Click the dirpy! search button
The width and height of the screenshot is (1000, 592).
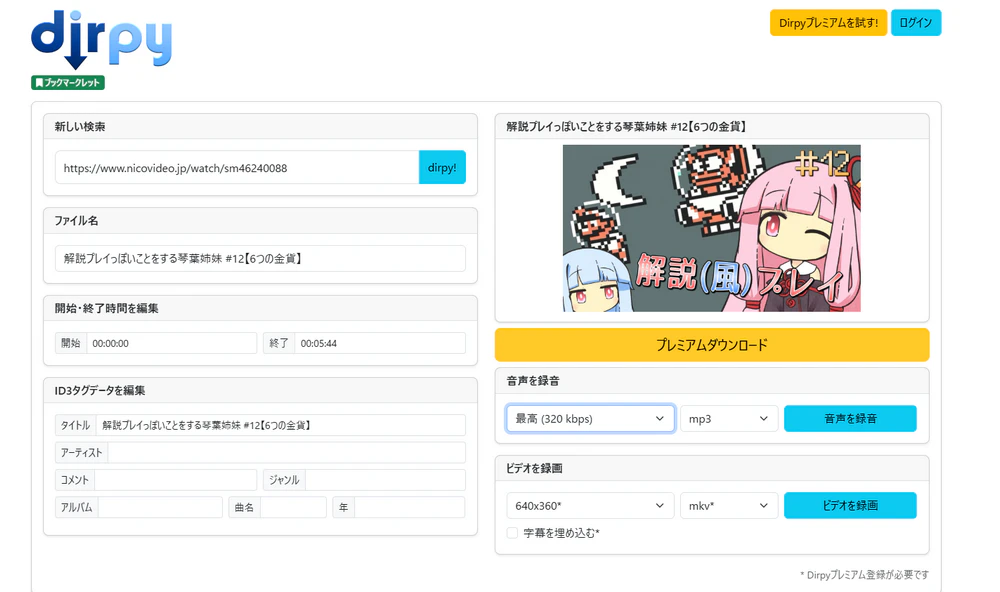click(x=442, y=167)
